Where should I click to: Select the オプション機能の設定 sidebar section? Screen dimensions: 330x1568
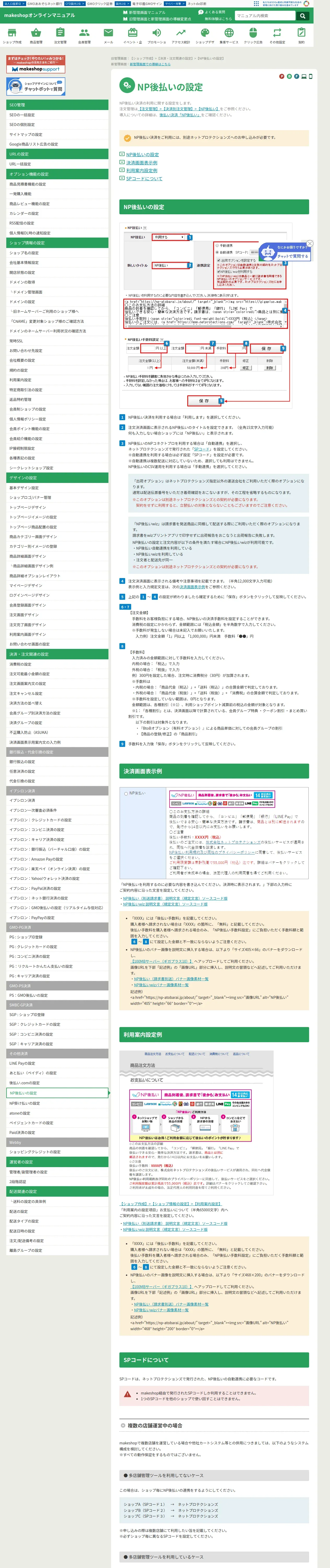[57, 174]
